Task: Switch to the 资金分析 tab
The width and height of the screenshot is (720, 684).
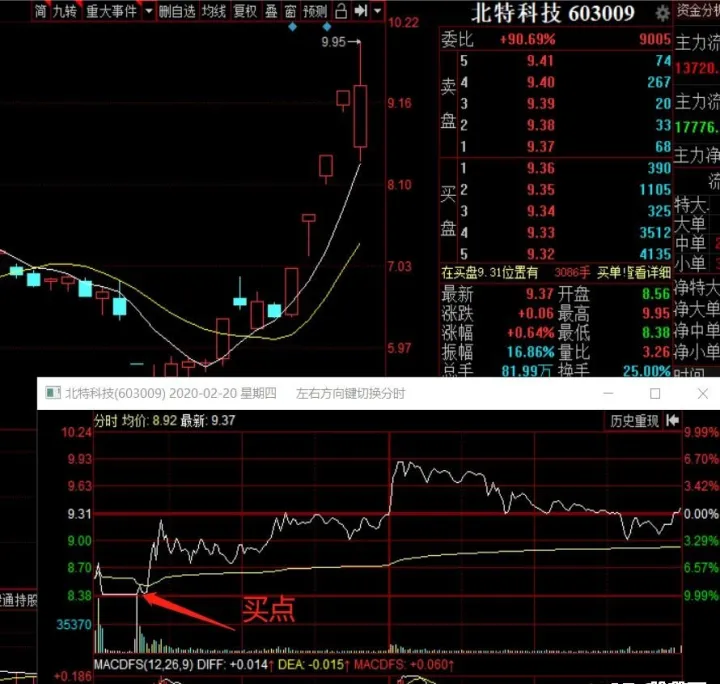Action: (698, 11)
